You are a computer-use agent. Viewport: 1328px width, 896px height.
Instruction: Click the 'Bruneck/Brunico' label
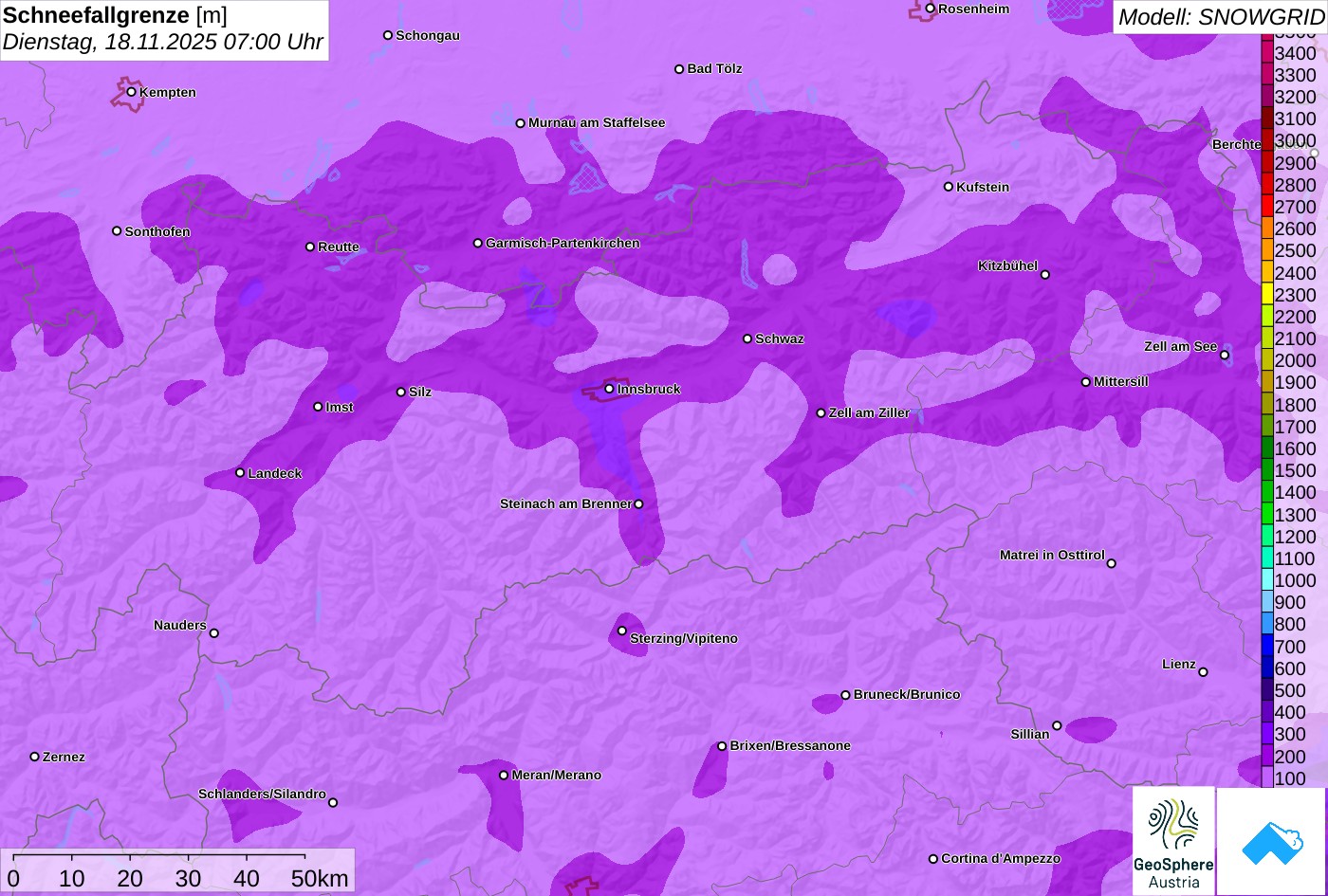tap(907, 695)
